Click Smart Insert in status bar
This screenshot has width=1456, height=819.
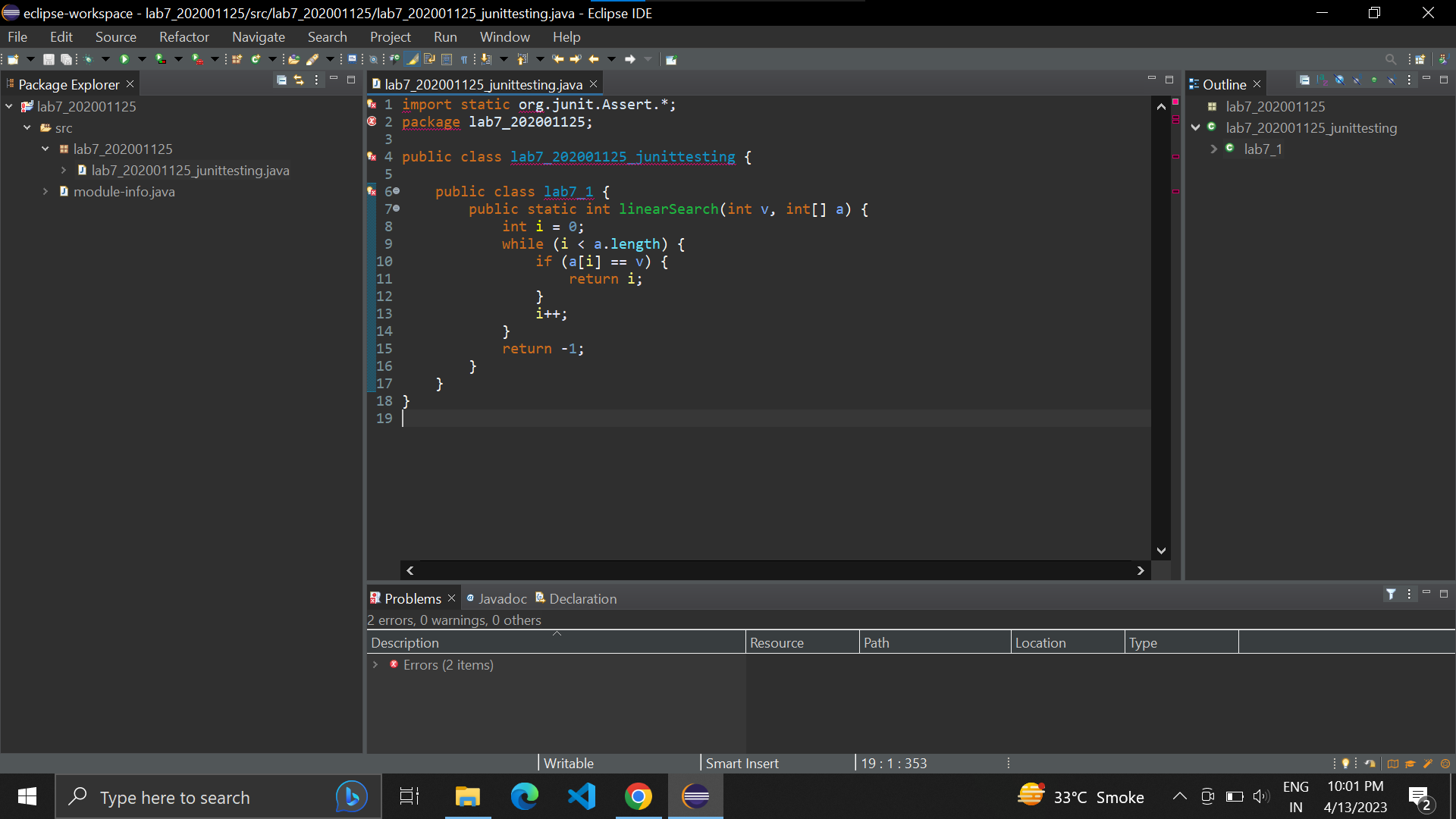click(x=742, y=764)
